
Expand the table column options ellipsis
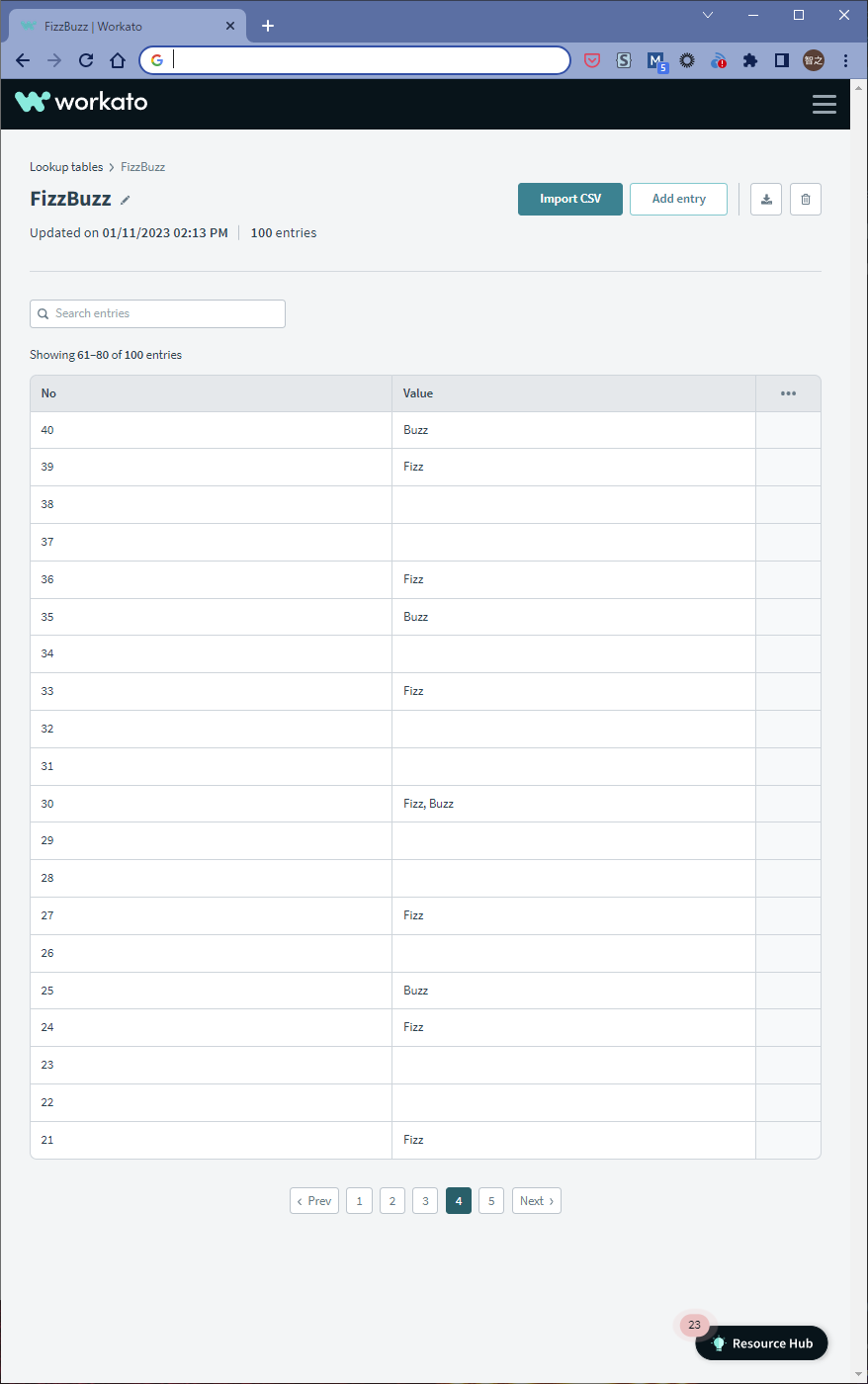point(788,393)
